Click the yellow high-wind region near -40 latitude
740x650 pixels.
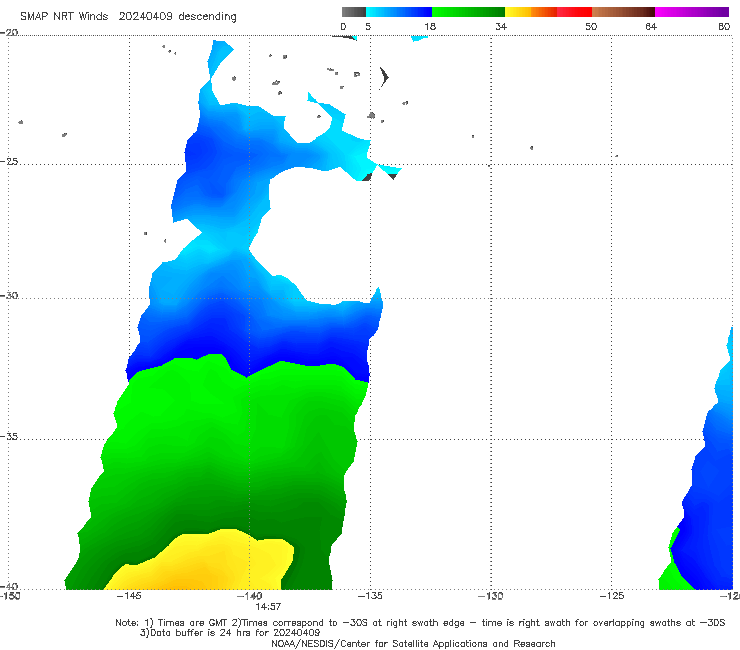coord(203,564)
